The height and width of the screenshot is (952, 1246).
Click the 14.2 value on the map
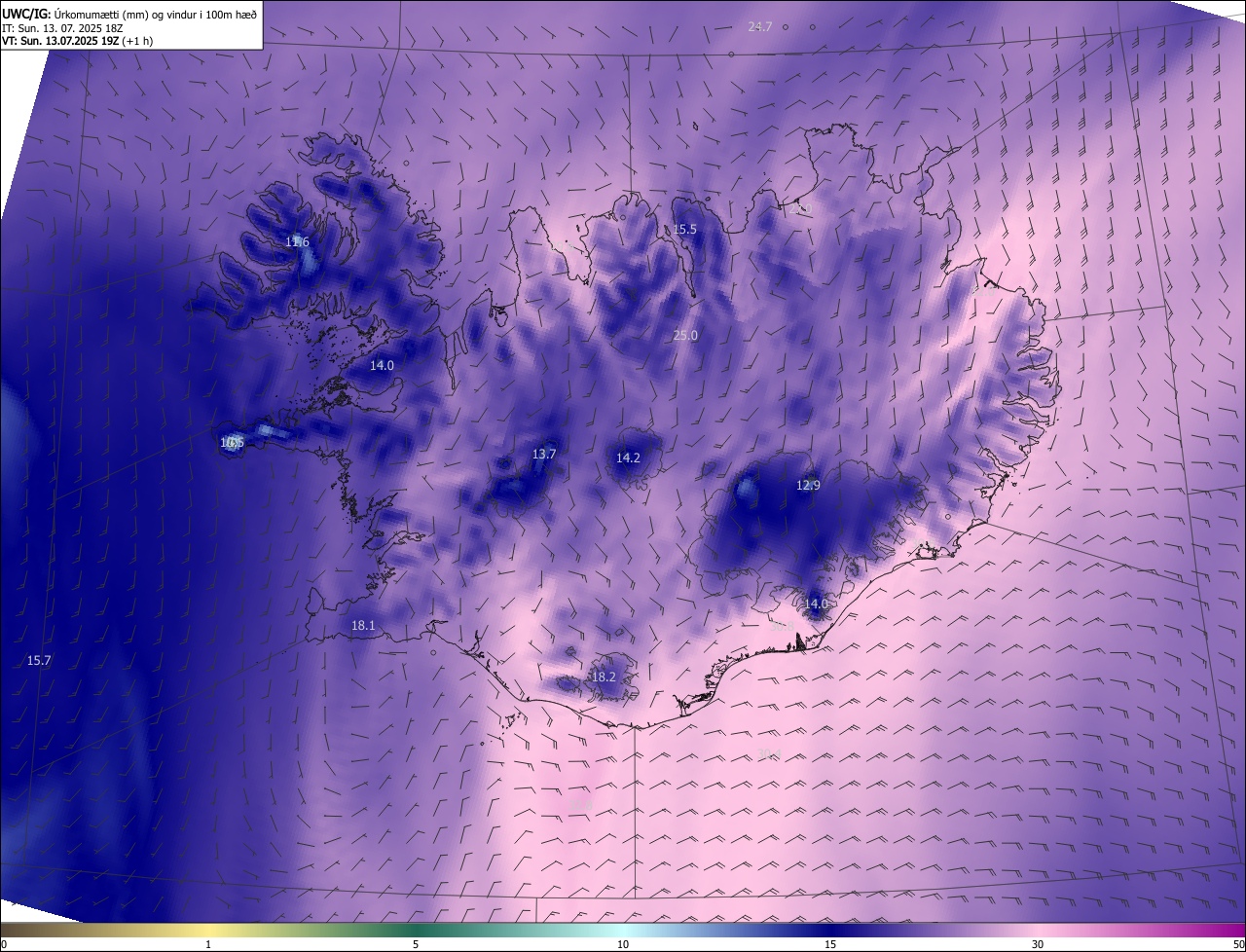[629, 458]
